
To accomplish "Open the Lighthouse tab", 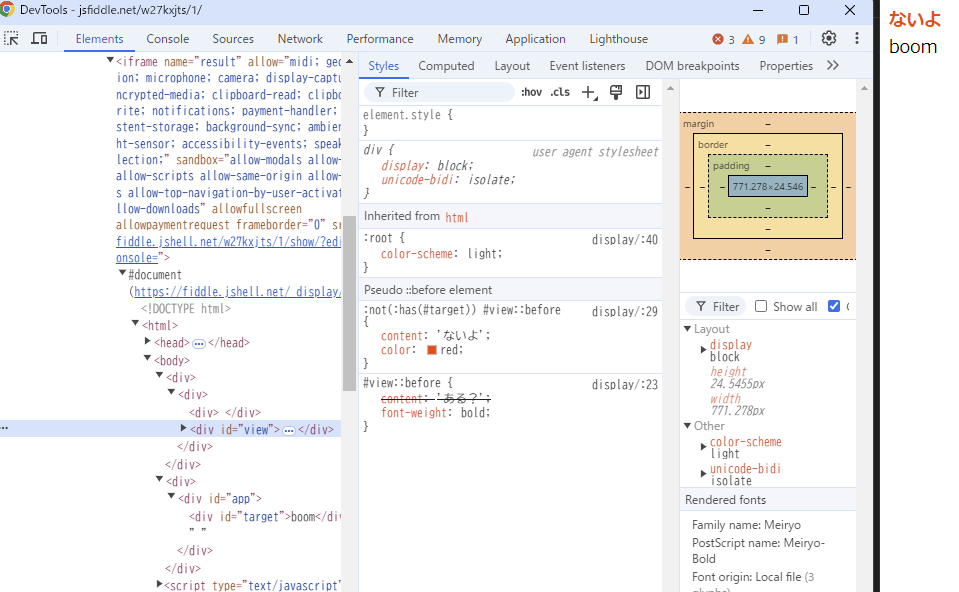I will [618, 39].
